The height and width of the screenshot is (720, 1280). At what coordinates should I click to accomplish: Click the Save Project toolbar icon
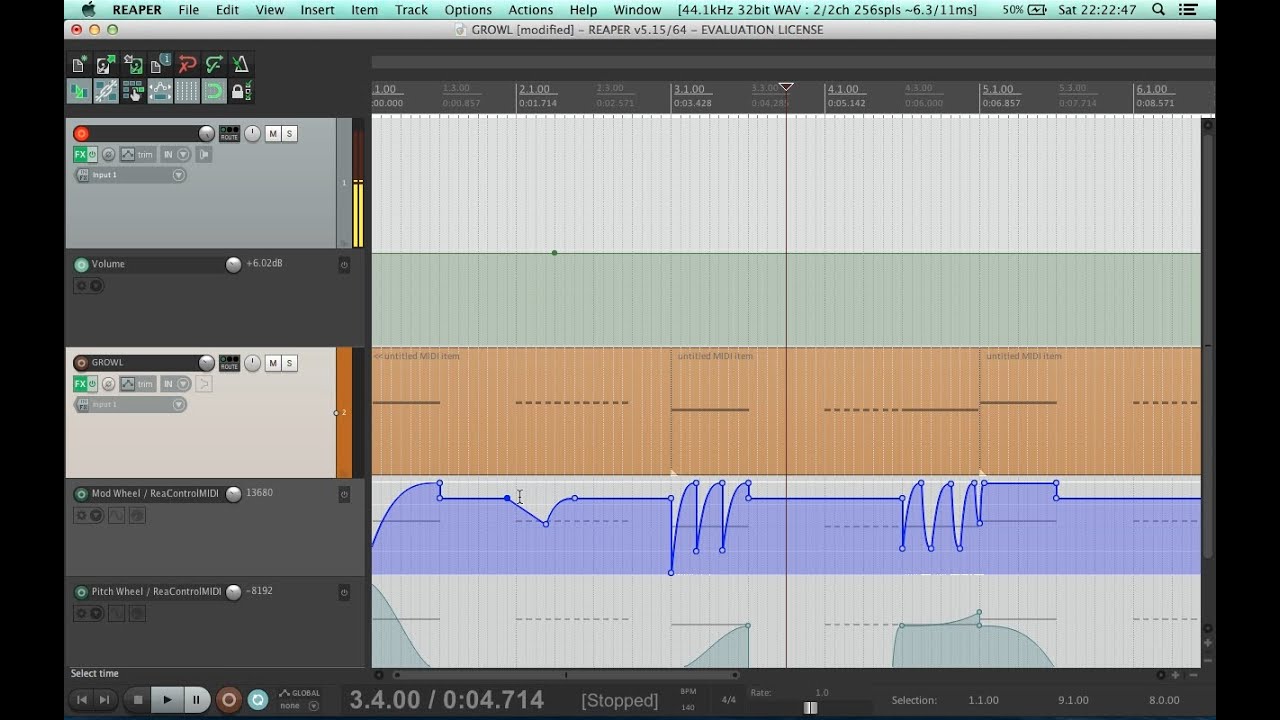[133, 65]
